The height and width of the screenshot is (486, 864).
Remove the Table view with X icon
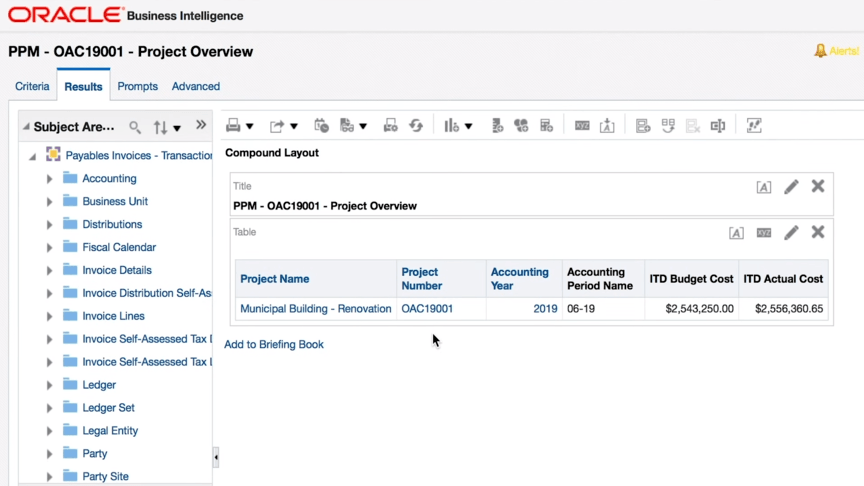coord(818,232)
